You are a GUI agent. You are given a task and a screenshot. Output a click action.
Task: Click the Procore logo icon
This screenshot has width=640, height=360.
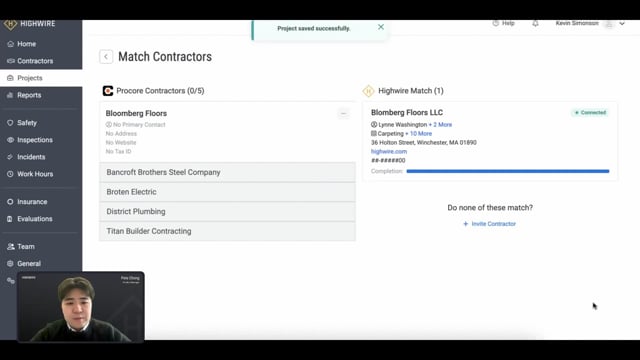(x=108, y=91)
